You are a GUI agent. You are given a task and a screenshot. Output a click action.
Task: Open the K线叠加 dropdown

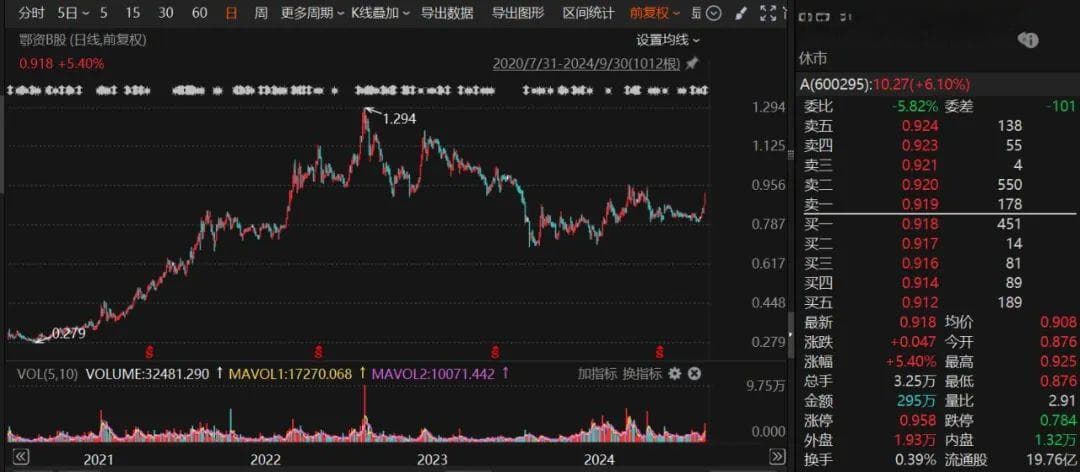tap(381, 12)
